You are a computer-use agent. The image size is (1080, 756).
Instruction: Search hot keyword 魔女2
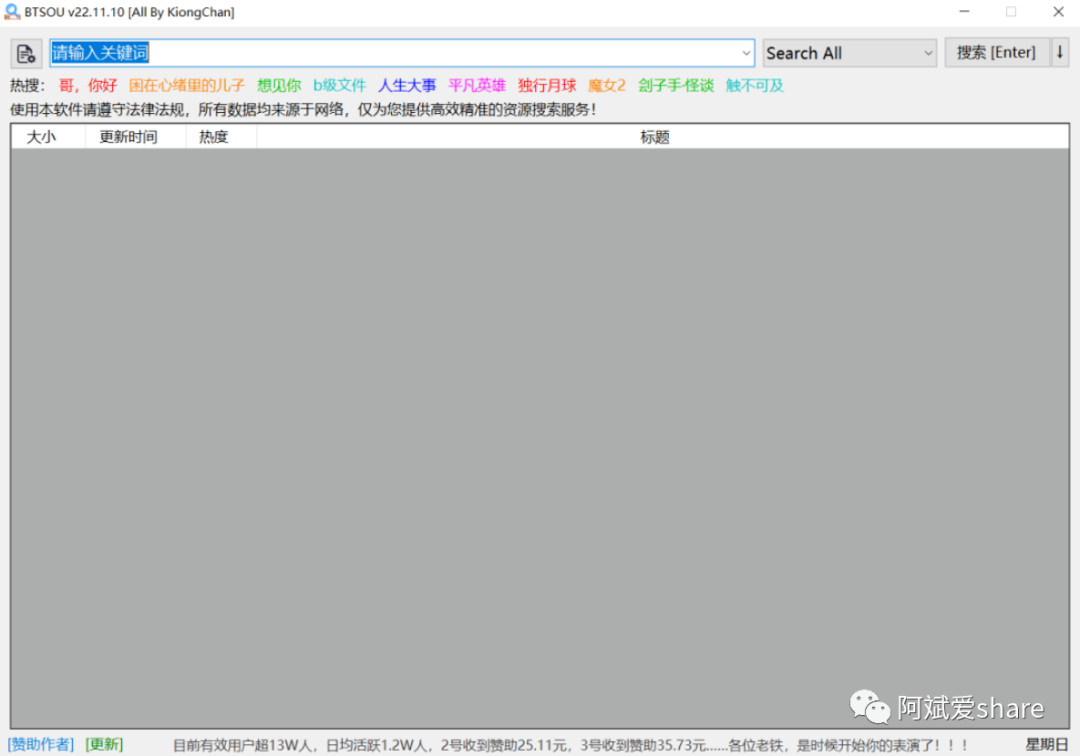point(606,85)
